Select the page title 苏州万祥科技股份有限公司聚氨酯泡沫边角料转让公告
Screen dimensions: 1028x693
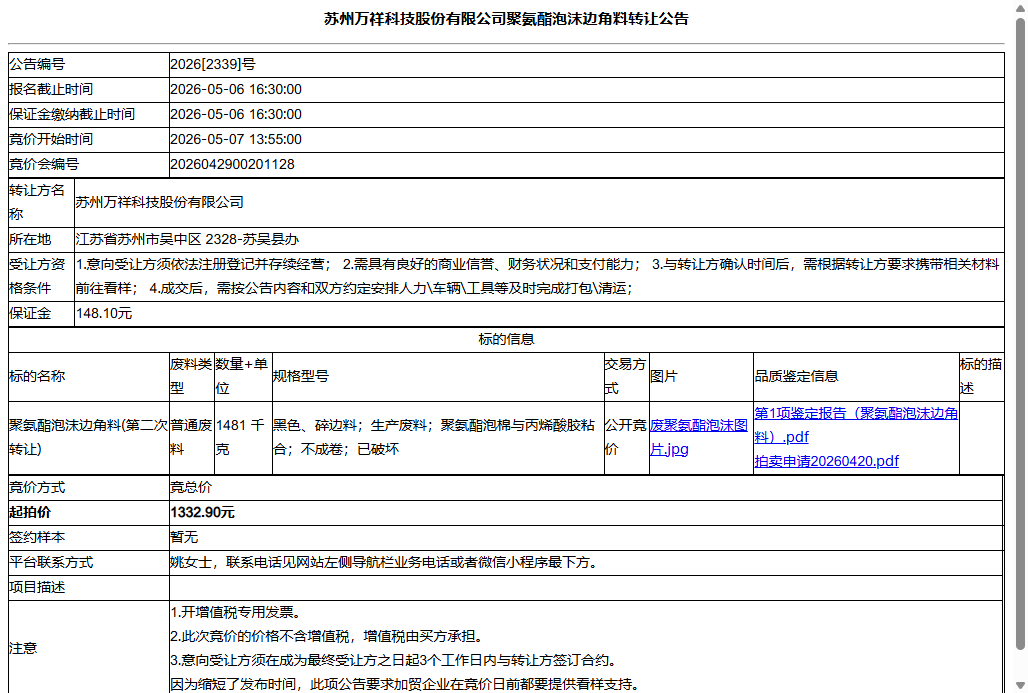506,19
